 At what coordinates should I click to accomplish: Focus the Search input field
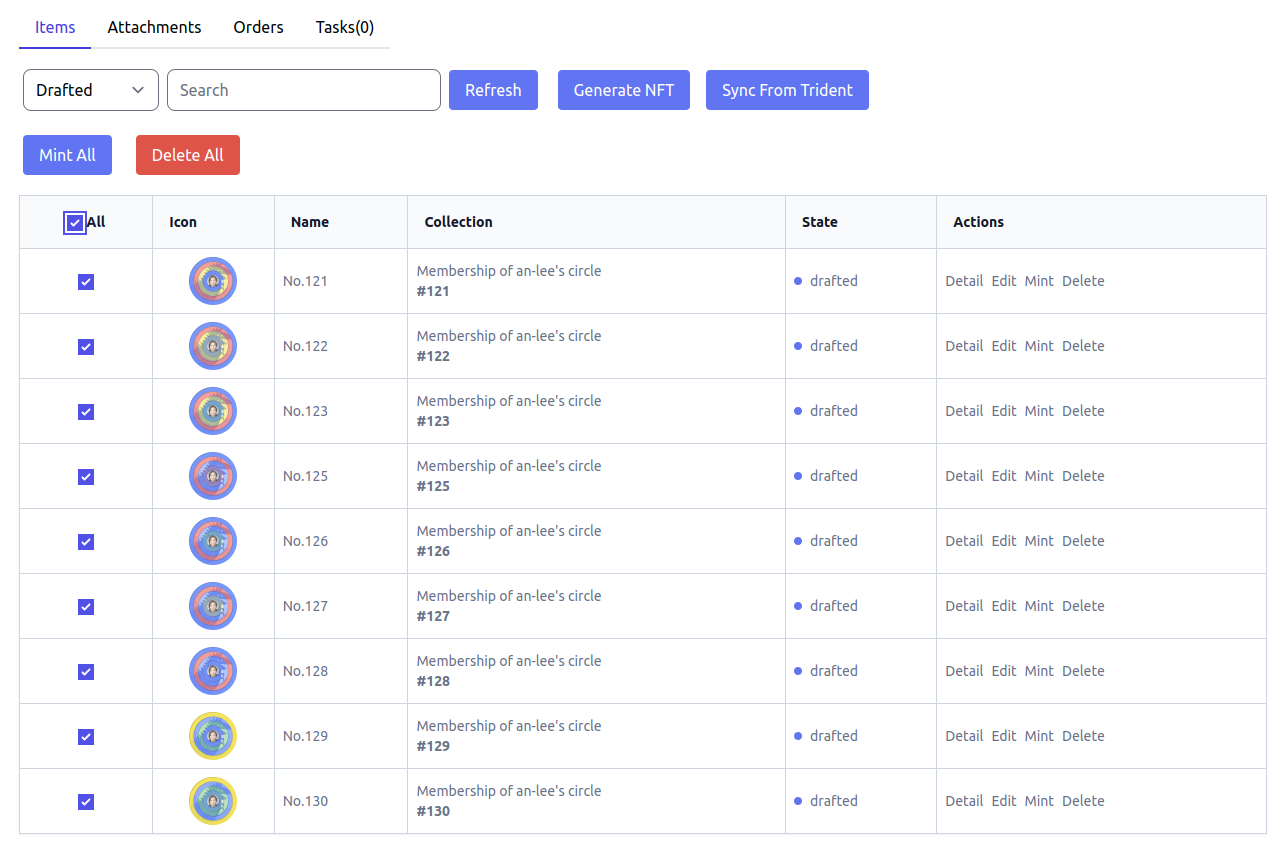(304, 90)
